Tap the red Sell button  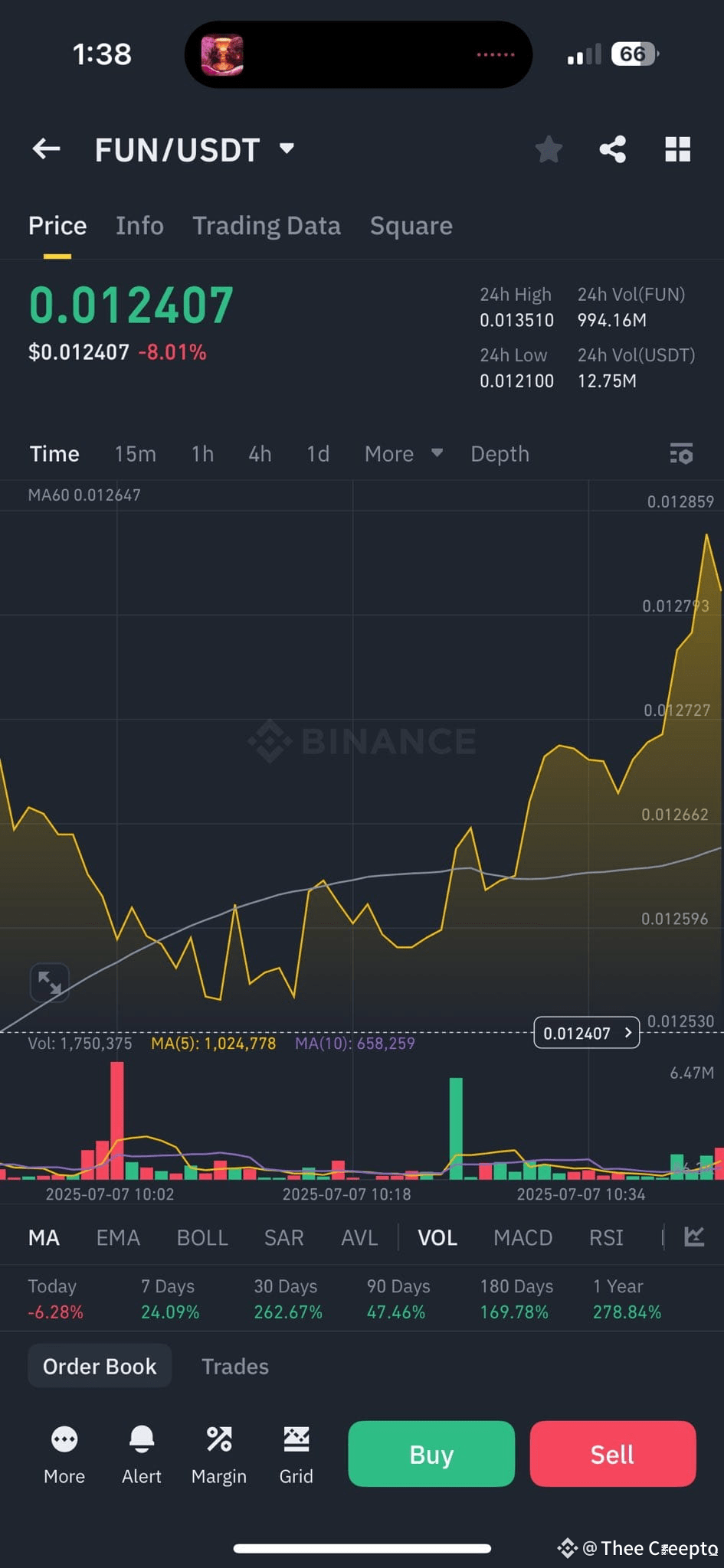[x=613, y=1454]
